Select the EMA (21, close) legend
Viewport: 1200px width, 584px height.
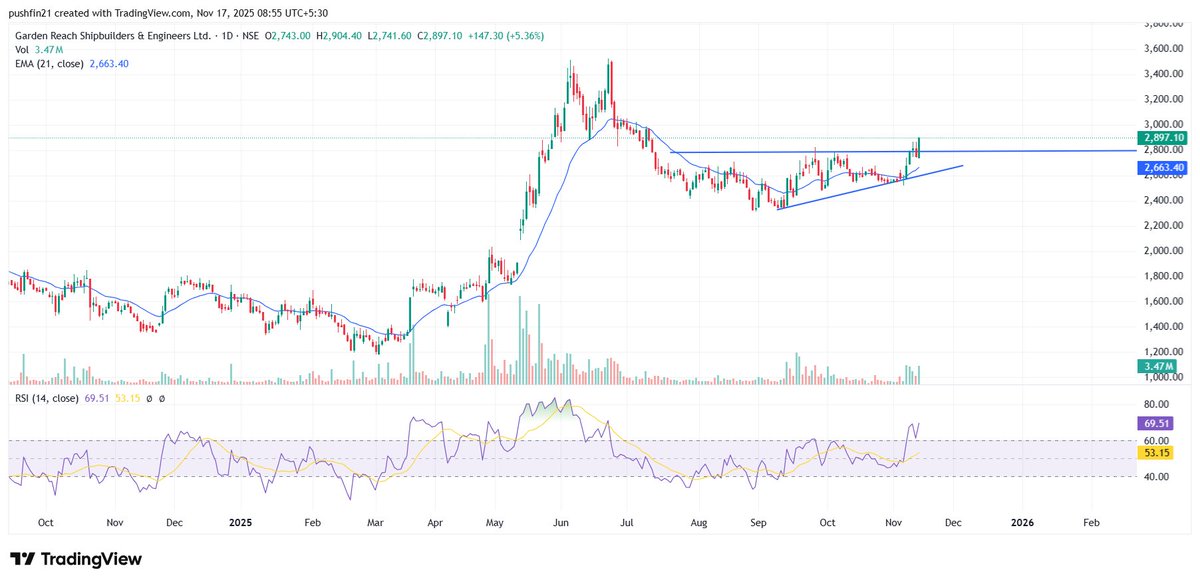click(47, 63)
